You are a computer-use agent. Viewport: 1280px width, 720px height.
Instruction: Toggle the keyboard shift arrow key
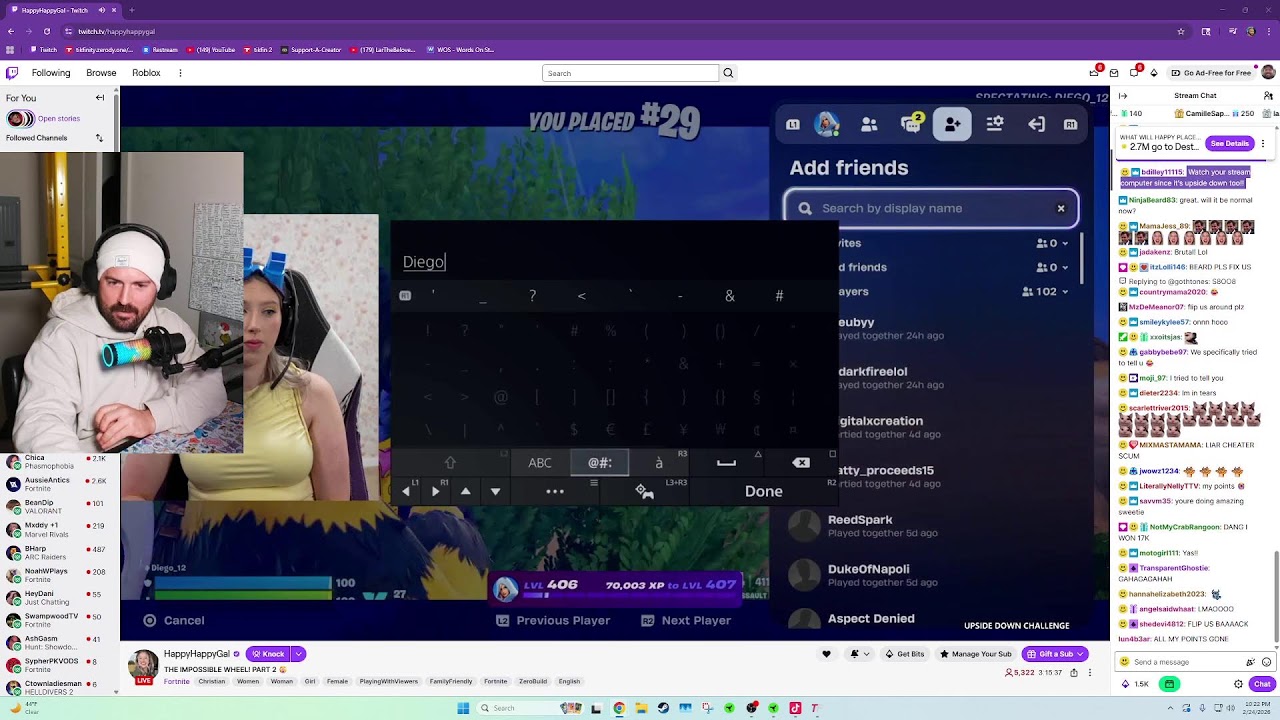(450, 462)
